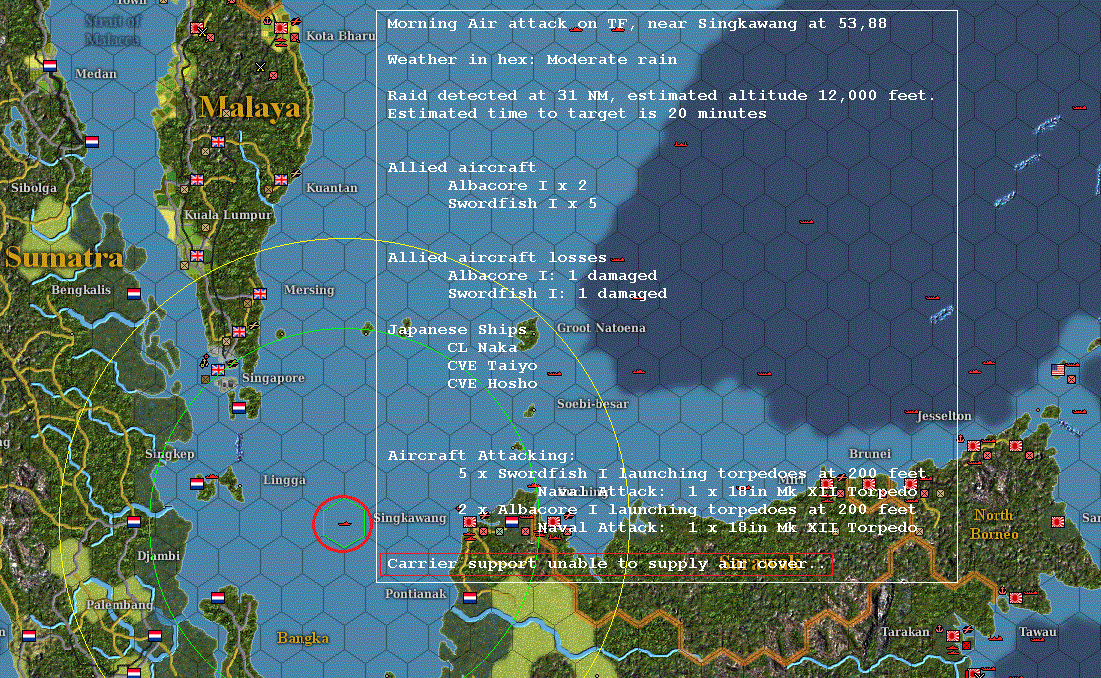The width and height of the screenshot is (1101, 678).
Task: Select the Dutch flag base next to Bengkalis
Action: [x=133, y=293]
